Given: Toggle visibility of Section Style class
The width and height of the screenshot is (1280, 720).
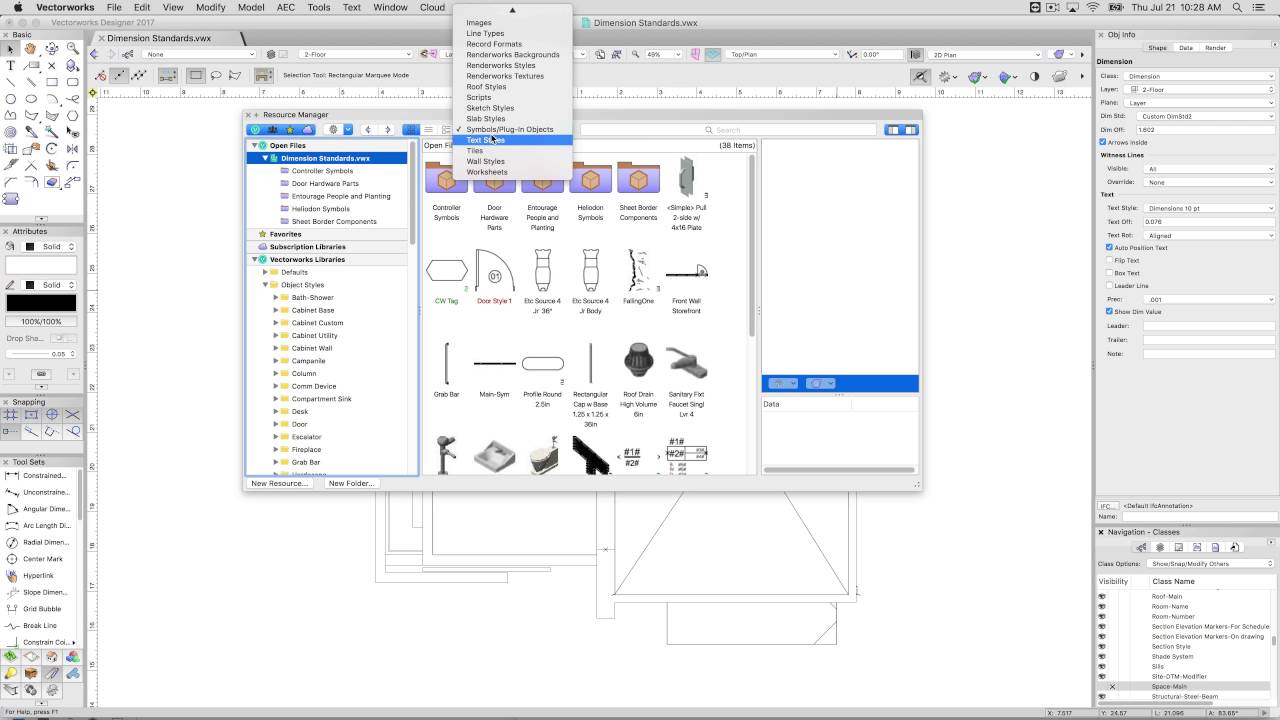Looking at the screenshot, I should [1102, 647].
